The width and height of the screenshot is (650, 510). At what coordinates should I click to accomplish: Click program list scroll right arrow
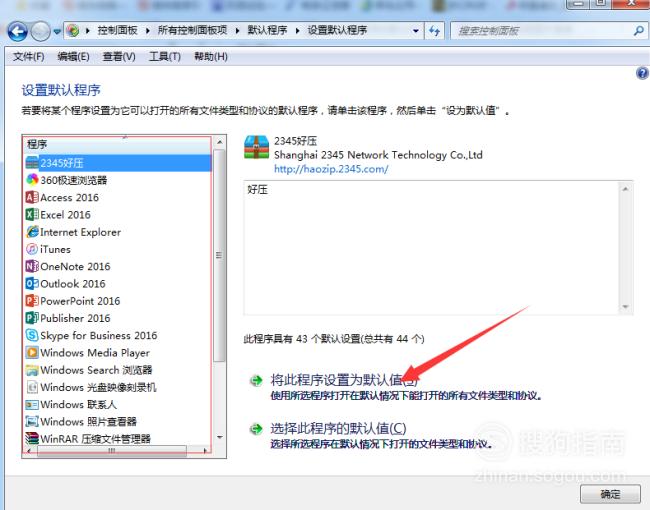pyautogui.click(x=206, y=451)
